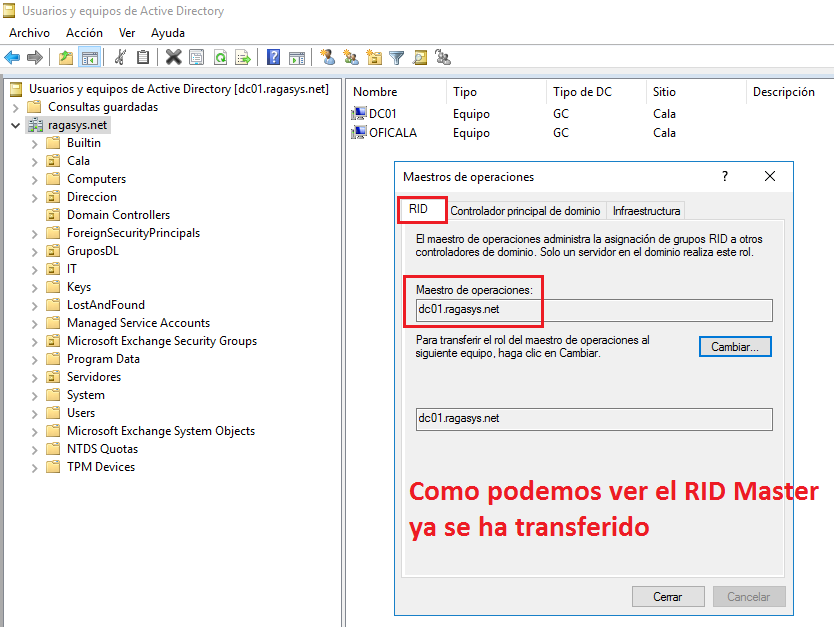
Task: Open the Ver menu
Action: click(127, 33)
